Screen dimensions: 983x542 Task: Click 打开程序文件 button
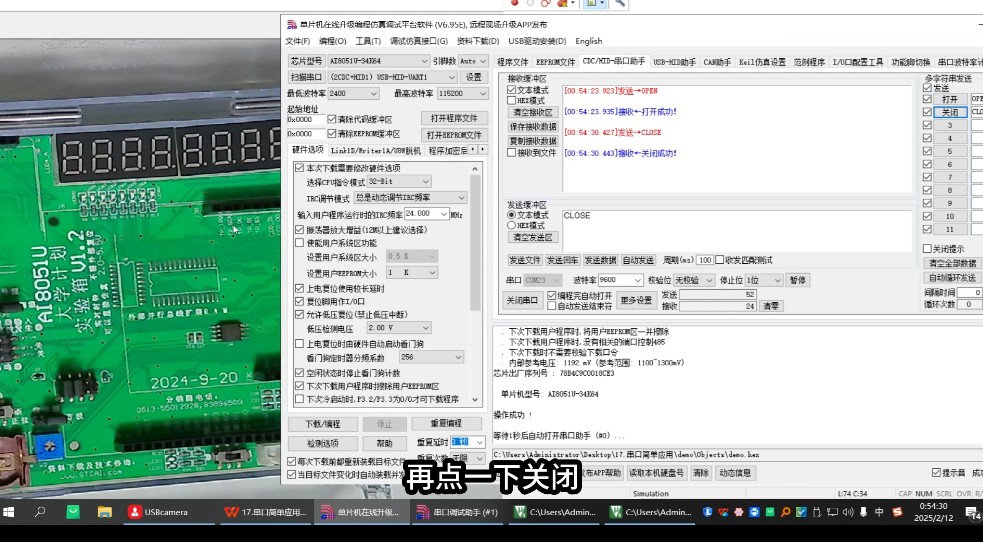click(454, 118)
